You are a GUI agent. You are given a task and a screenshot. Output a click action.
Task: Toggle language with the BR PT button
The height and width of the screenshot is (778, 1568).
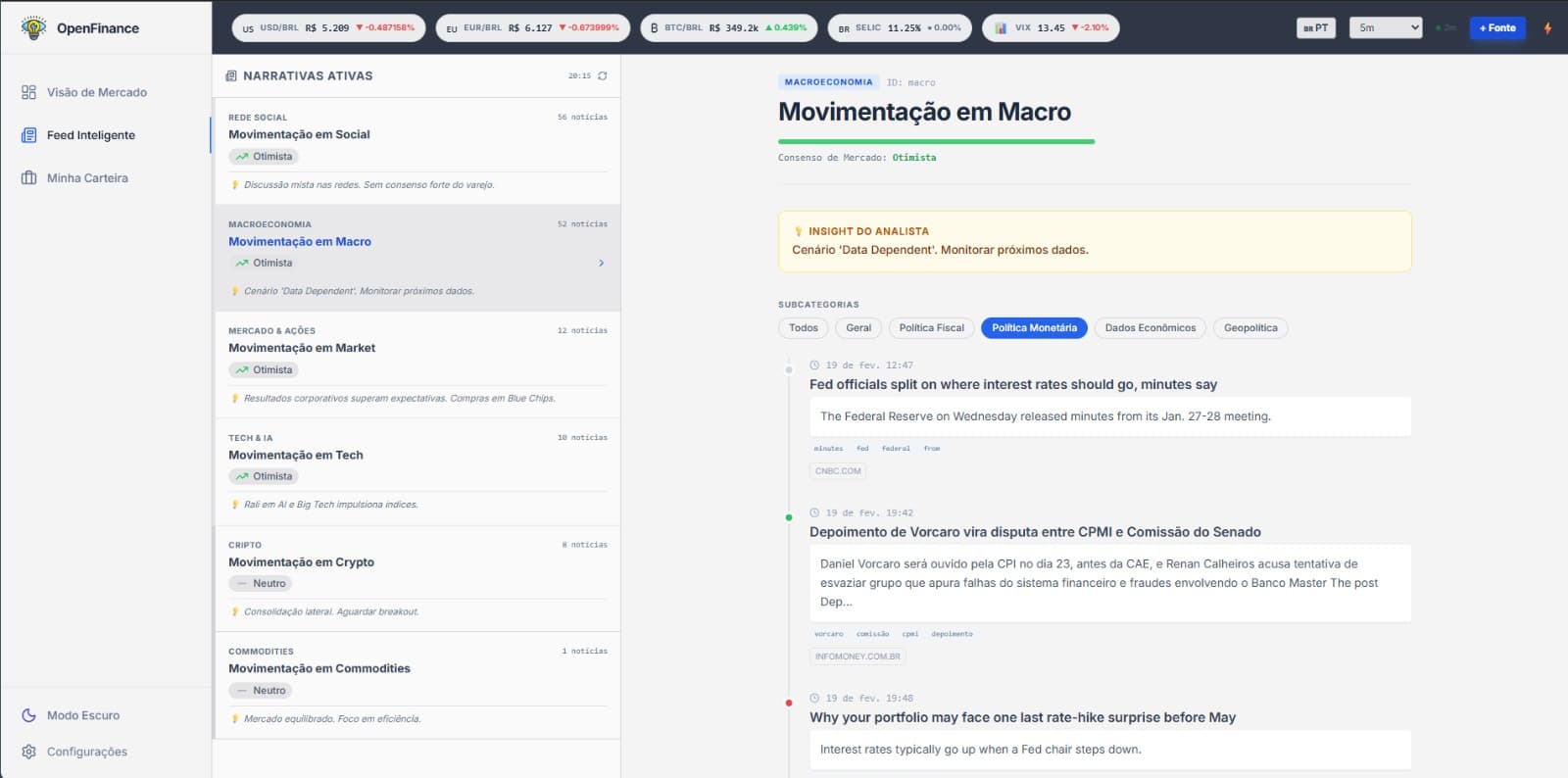[x=1316, y=28]
